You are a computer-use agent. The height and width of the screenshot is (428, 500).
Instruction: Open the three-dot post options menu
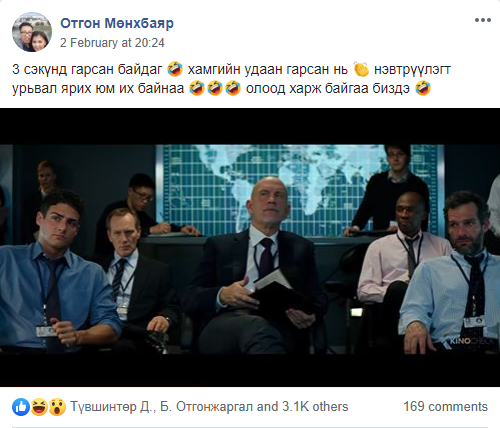tap(483, 20)
